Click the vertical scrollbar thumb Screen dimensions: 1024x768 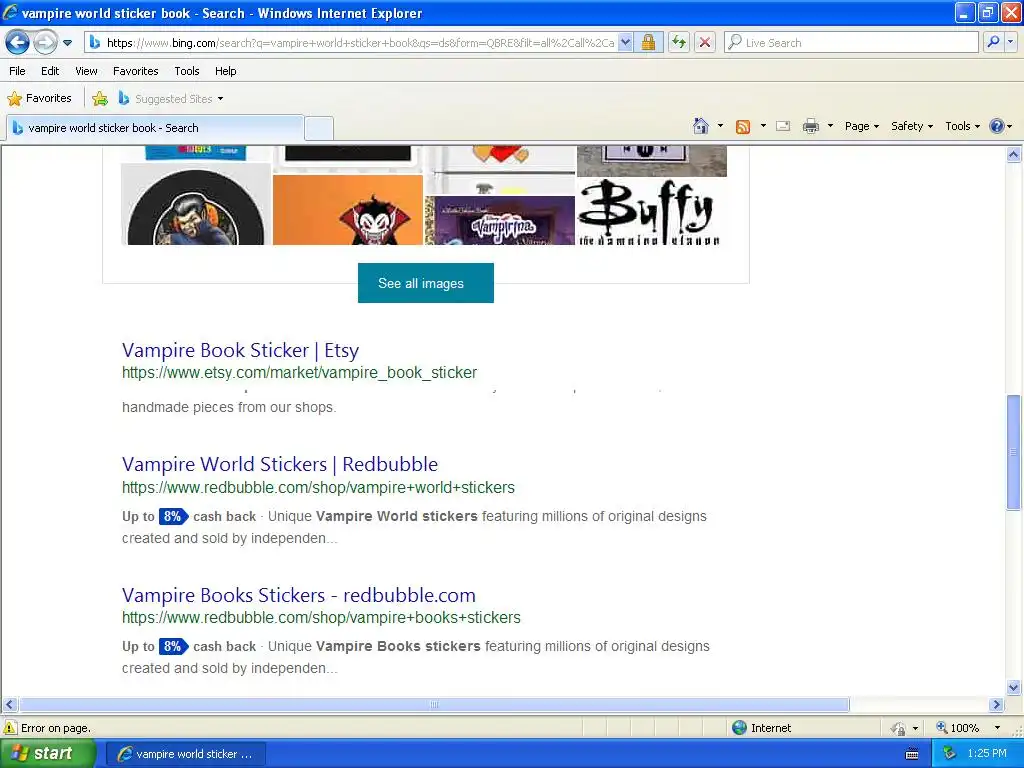(1014, 452)
